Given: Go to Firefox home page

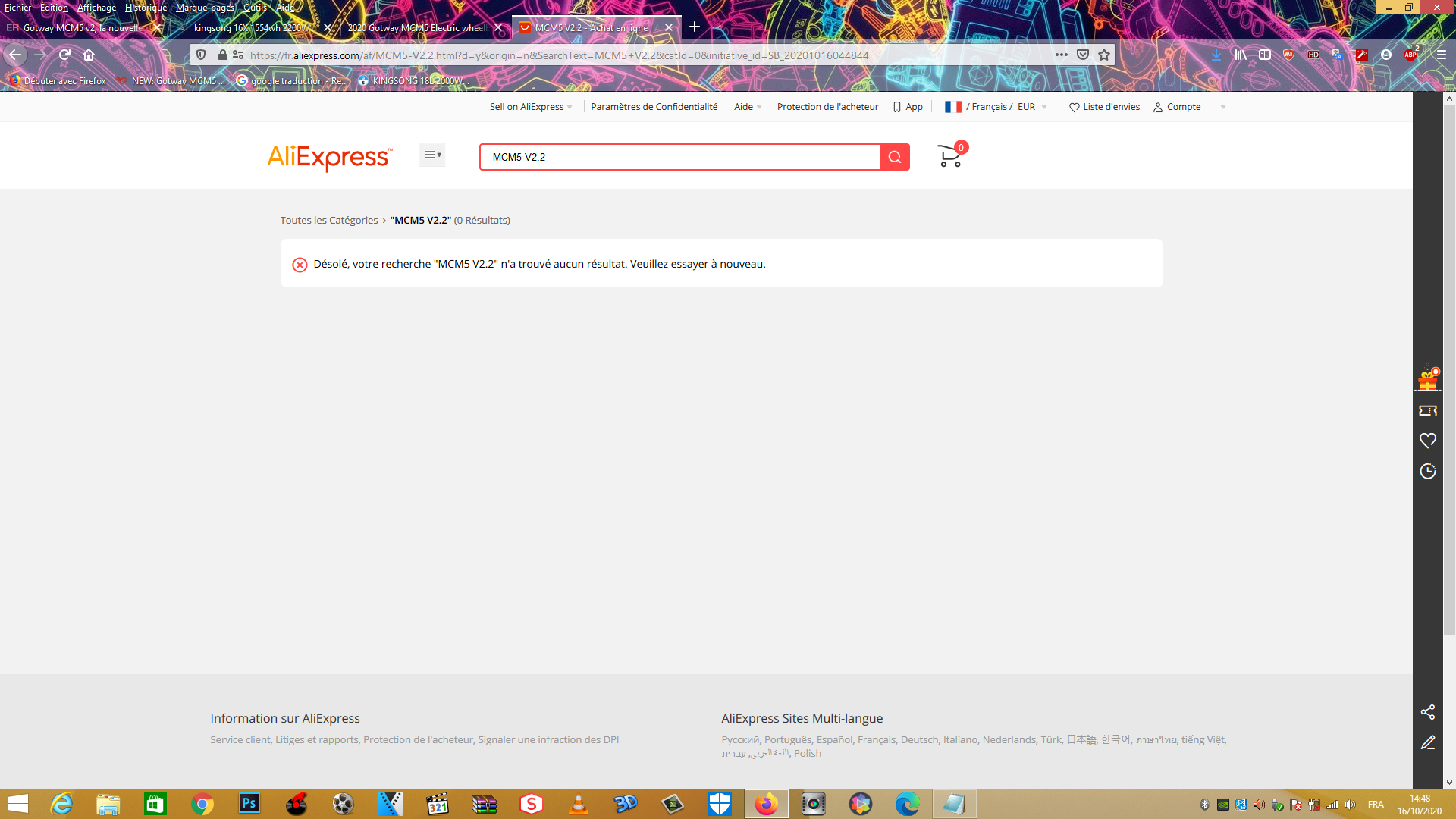Looking at the screenshot, I should [x=89, y=55].
